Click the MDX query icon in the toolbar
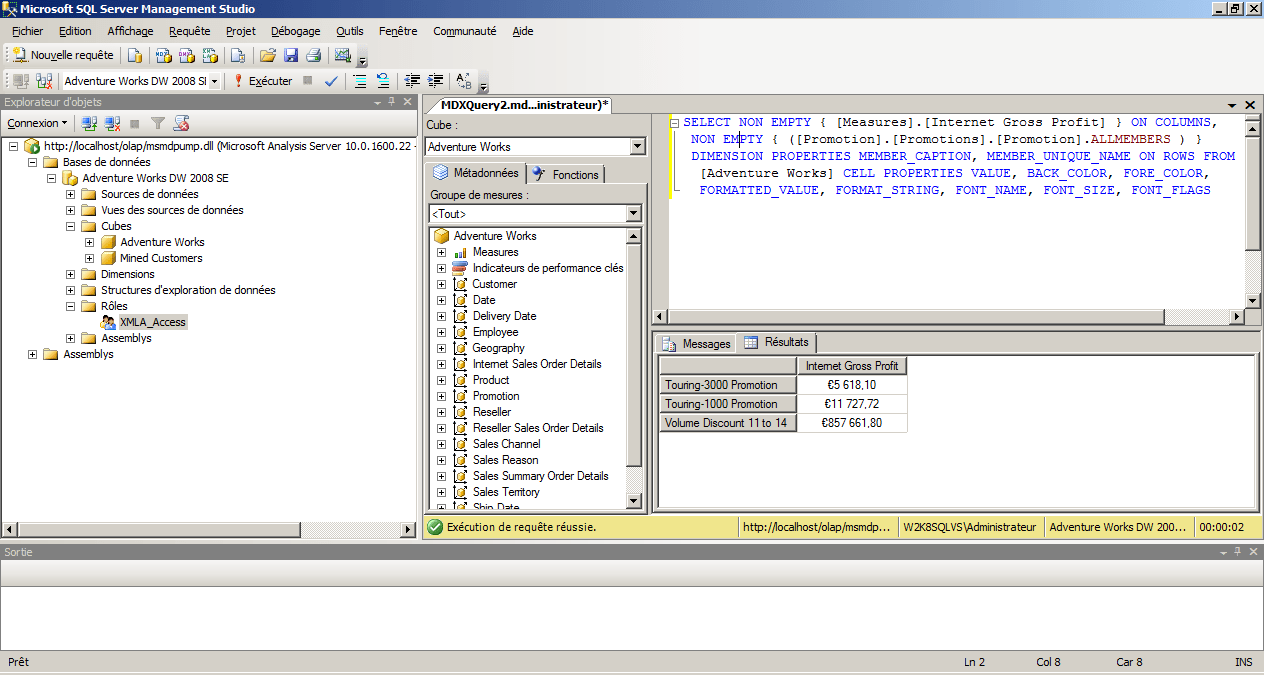Viewport: 1264px width, 675px height. tap(162, 55)
